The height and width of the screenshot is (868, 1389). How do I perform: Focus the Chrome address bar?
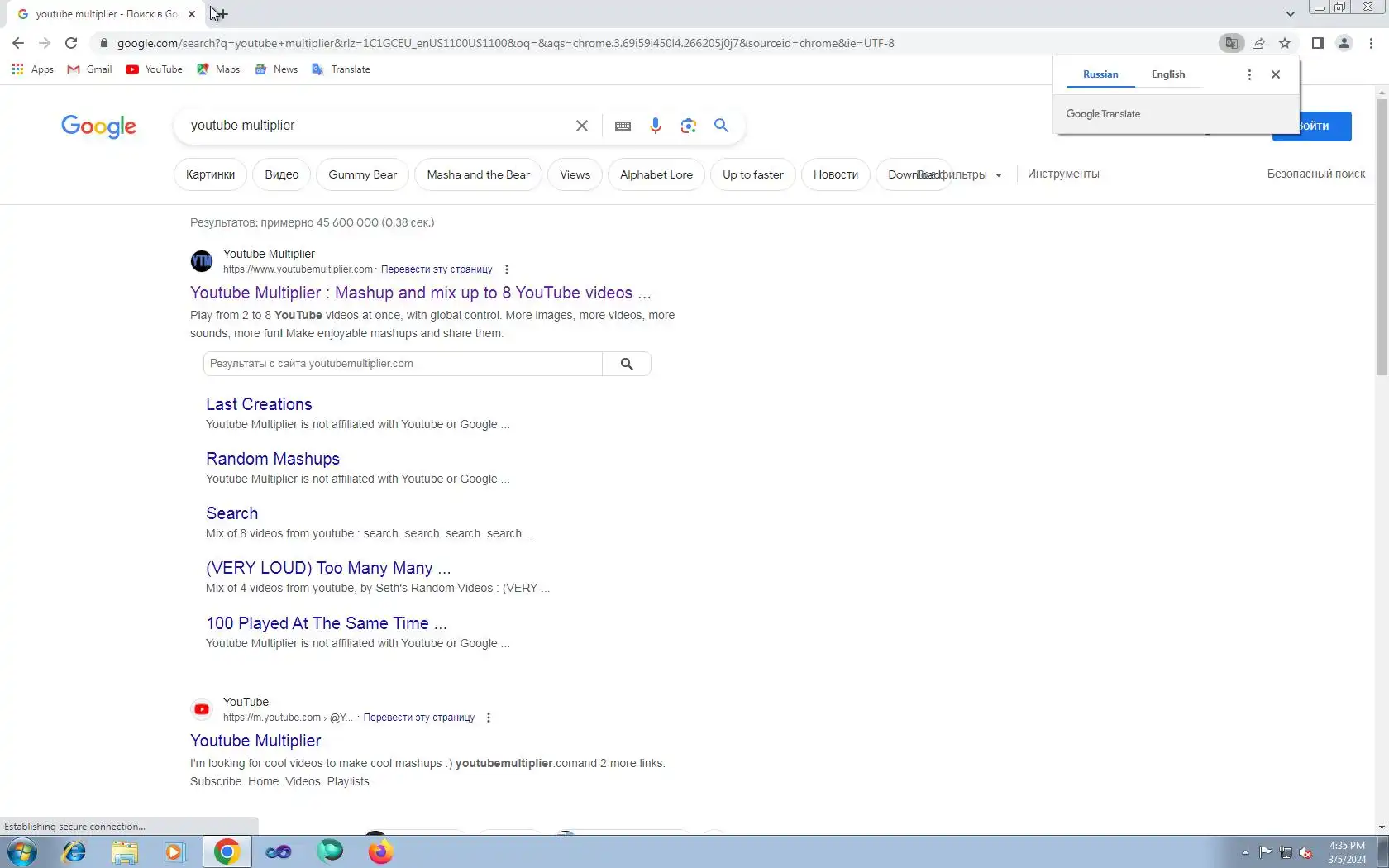coord(653,43)
